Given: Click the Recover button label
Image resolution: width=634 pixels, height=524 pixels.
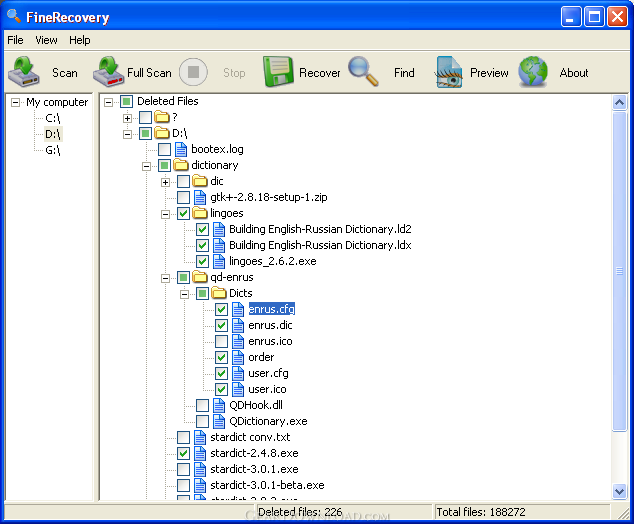Looking at the screenshot, I should 319,73.
